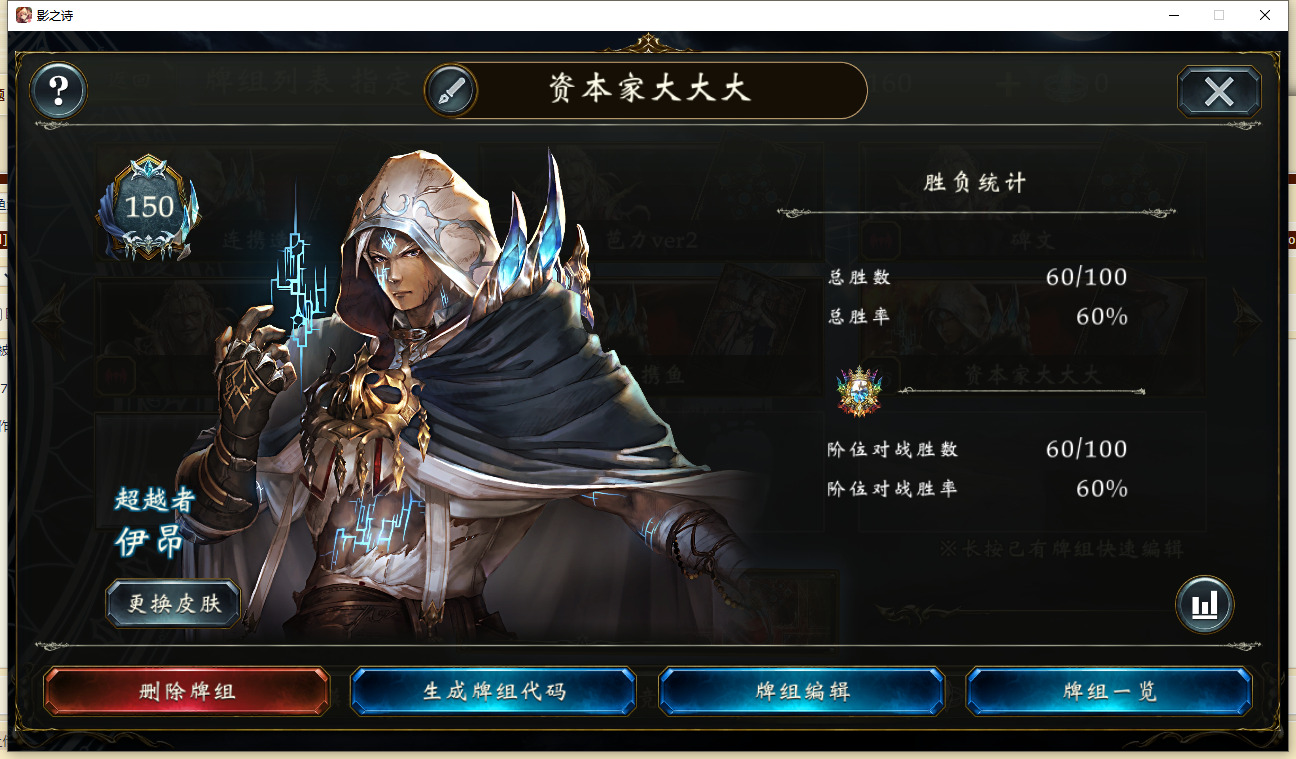Maximize the 影之诗 window
Viewport: 1296px width, 759px height.
point(1218,15)
